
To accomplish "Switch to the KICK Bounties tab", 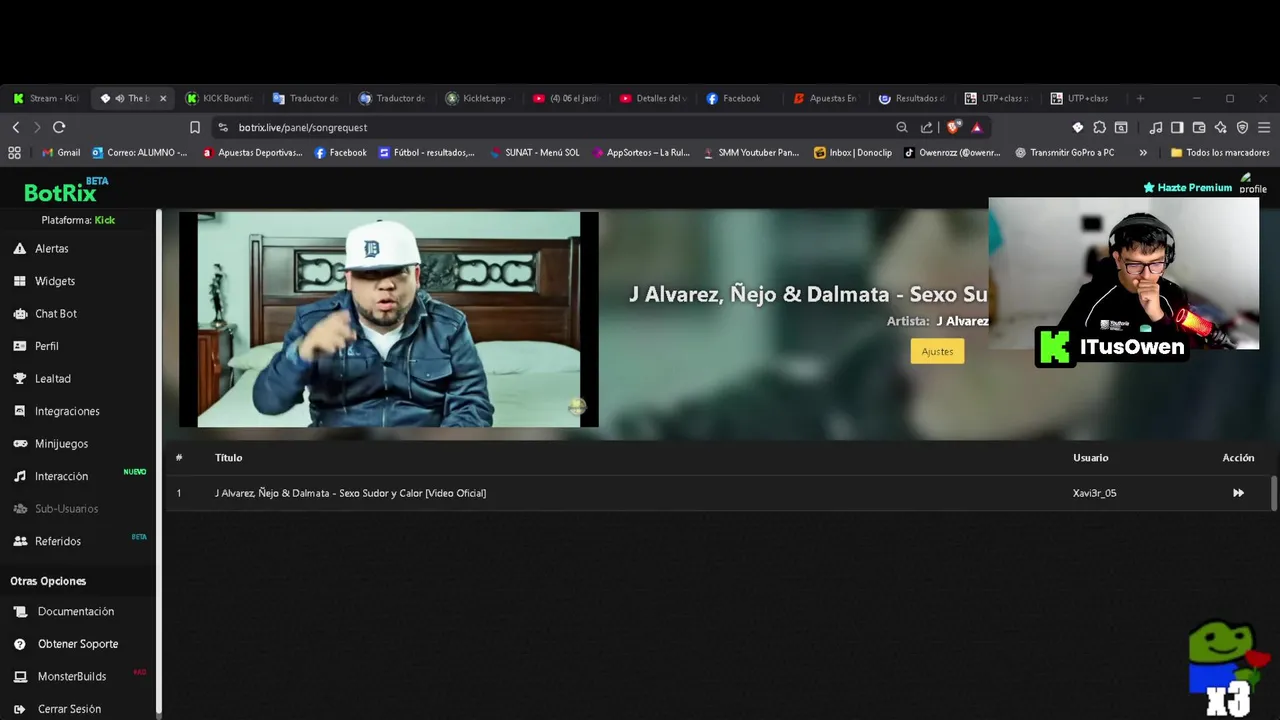I will [219, 98].
